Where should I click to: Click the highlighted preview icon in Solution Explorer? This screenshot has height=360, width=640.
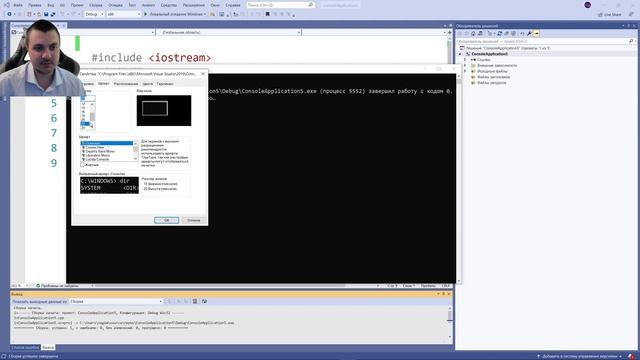point(536,33)
